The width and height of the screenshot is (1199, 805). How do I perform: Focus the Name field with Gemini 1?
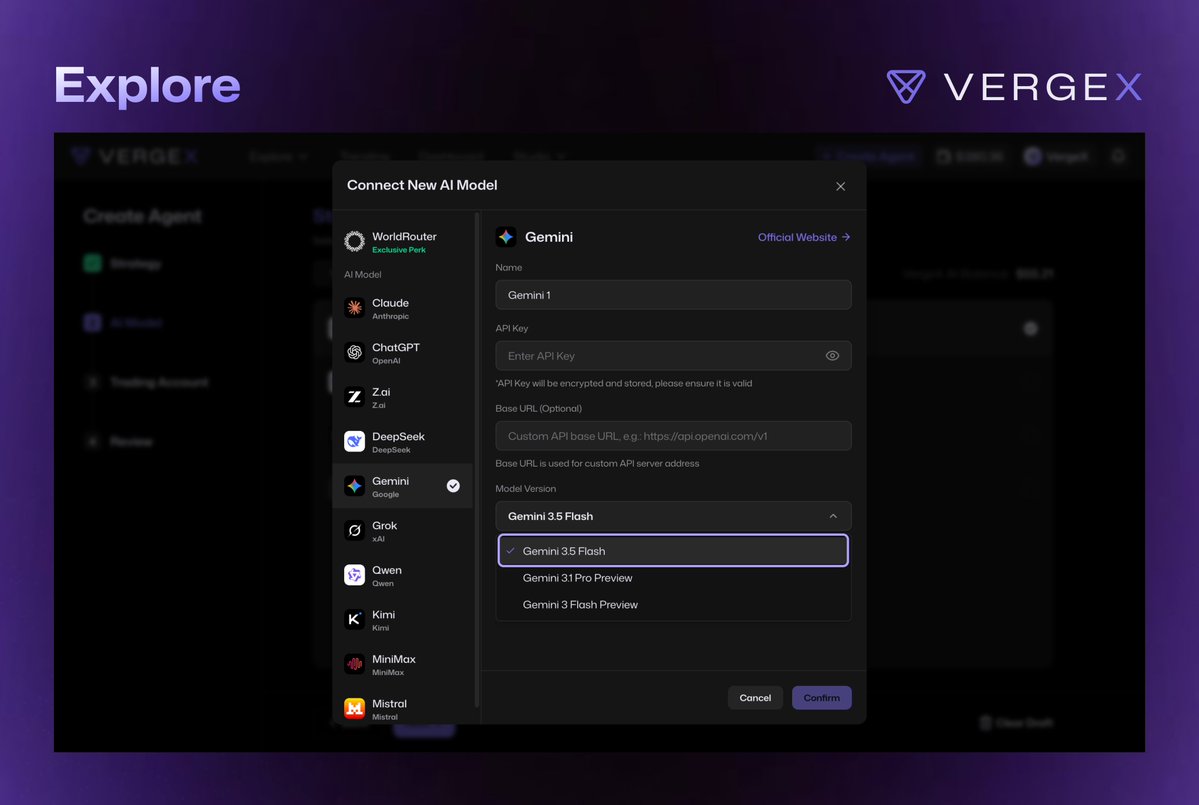(673, 294)
